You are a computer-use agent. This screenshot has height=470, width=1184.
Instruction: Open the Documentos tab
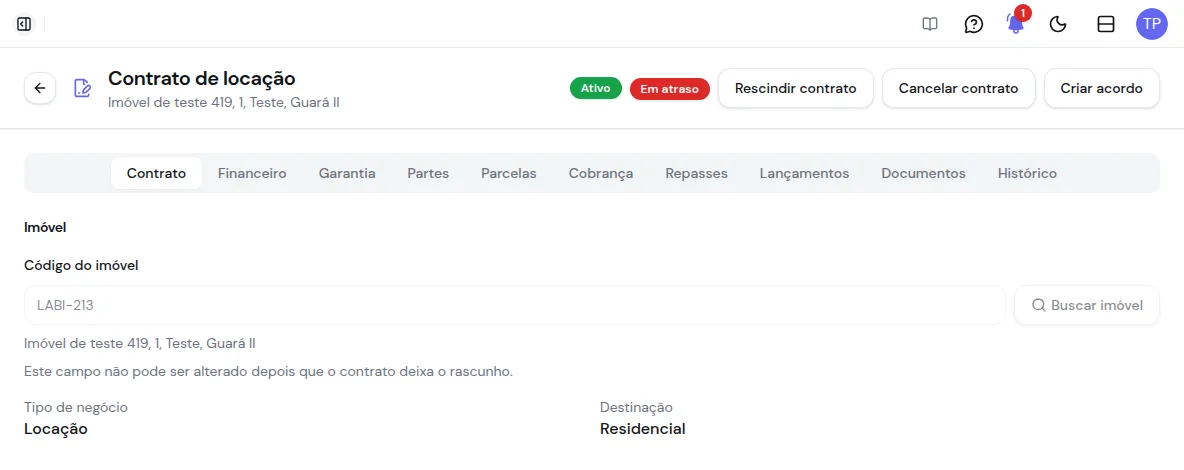coord(923,173)
